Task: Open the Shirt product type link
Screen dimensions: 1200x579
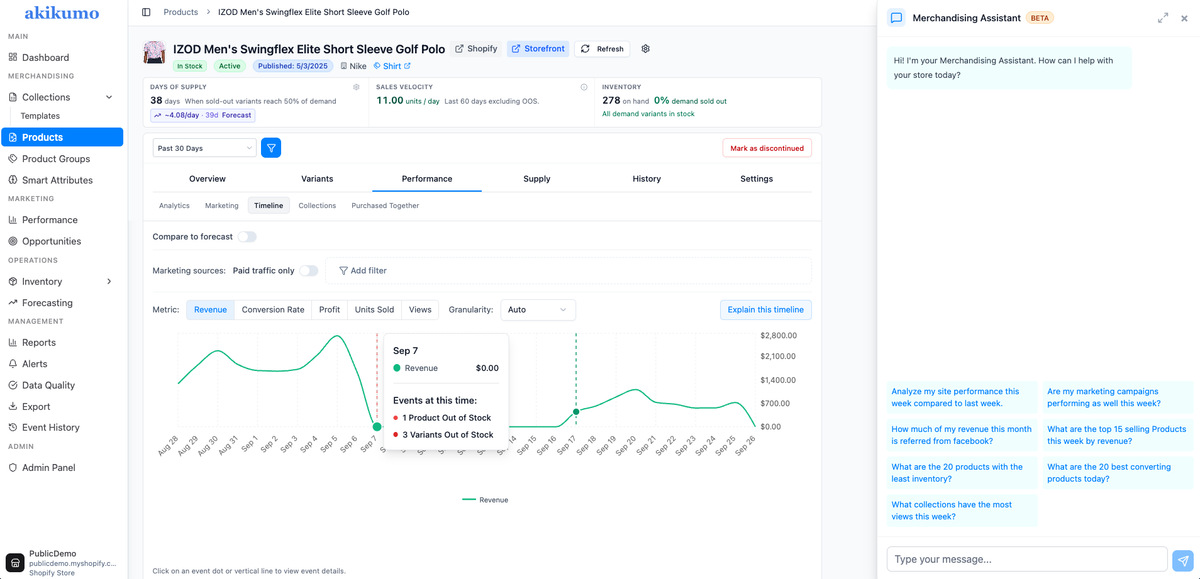Action: point(392,66)
